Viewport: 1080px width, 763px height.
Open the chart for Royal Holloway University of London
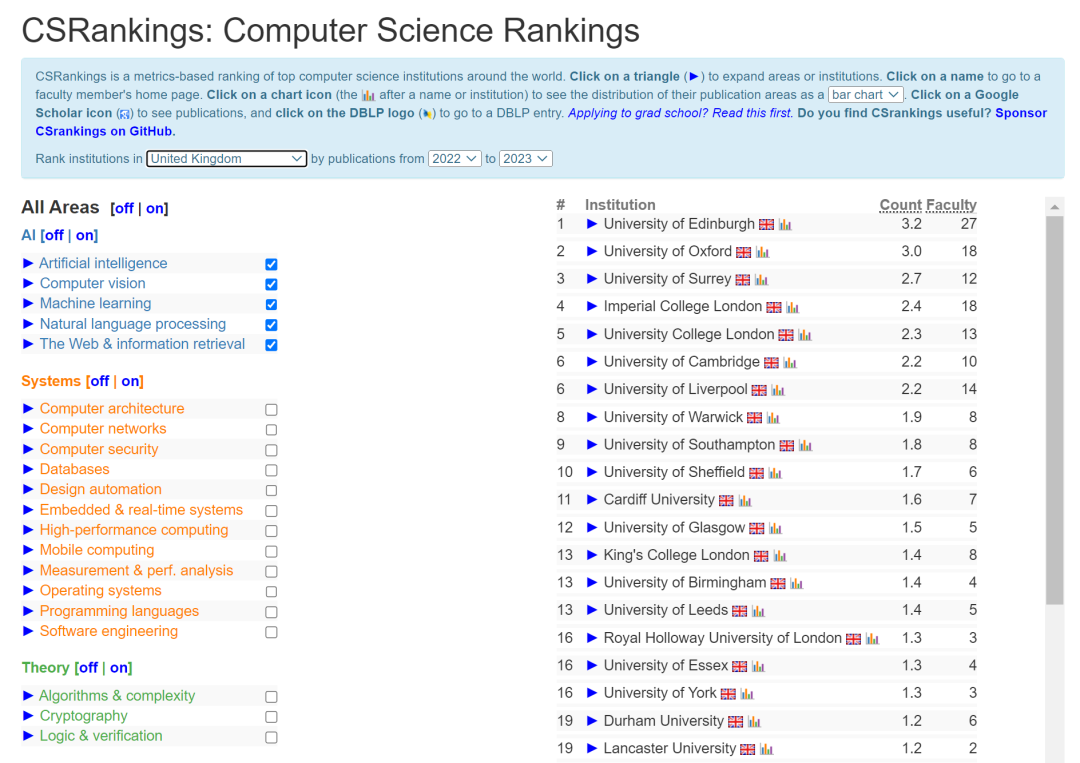click(872, 638)
